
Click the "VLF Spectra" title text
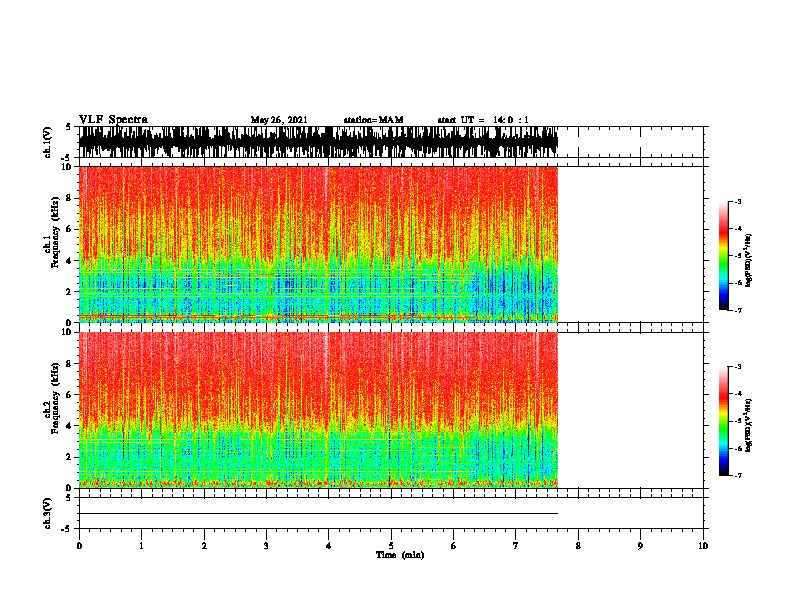(x=113, y=119)
